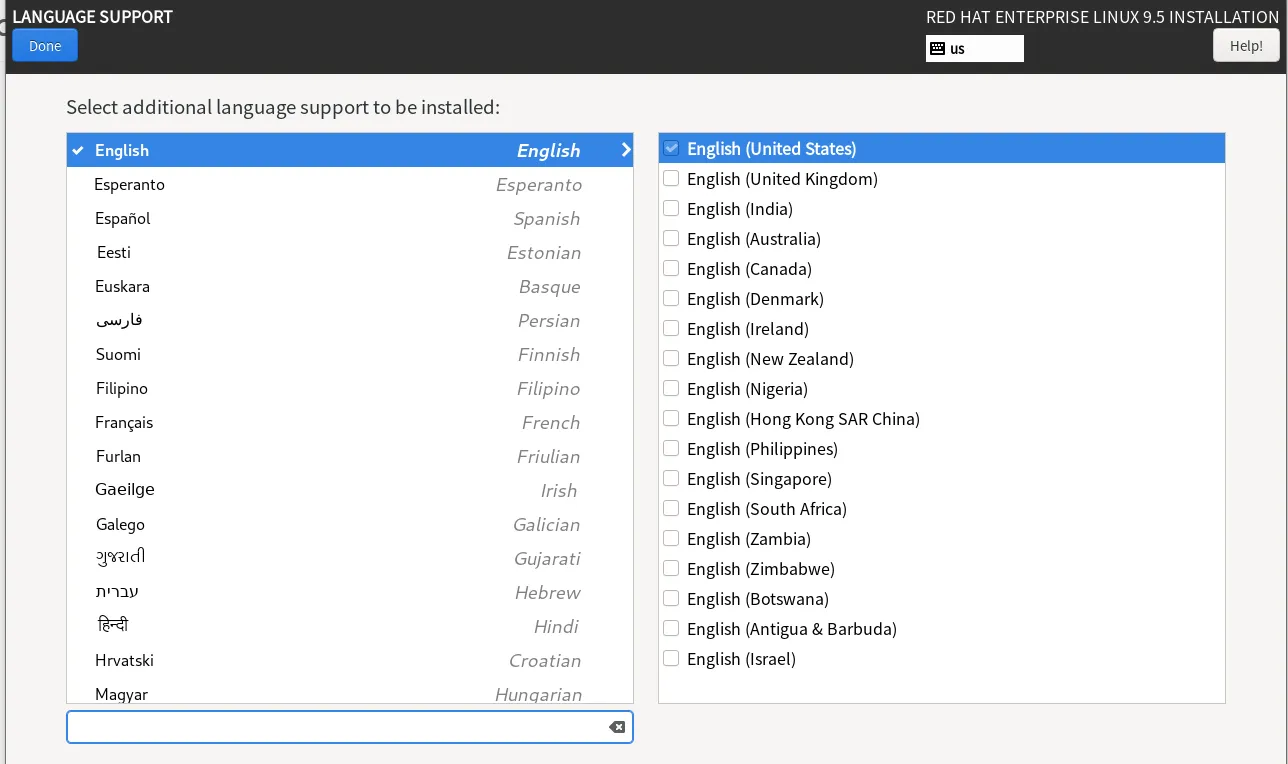Enable English (Israel) checkbox
The height and width of the screenshot is (764, 1288).
pos(671,658)
